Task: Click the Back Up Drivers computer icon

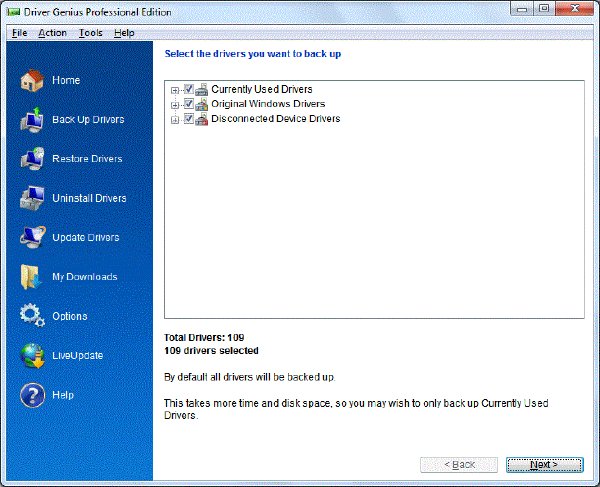Action: tap(32, 120)
